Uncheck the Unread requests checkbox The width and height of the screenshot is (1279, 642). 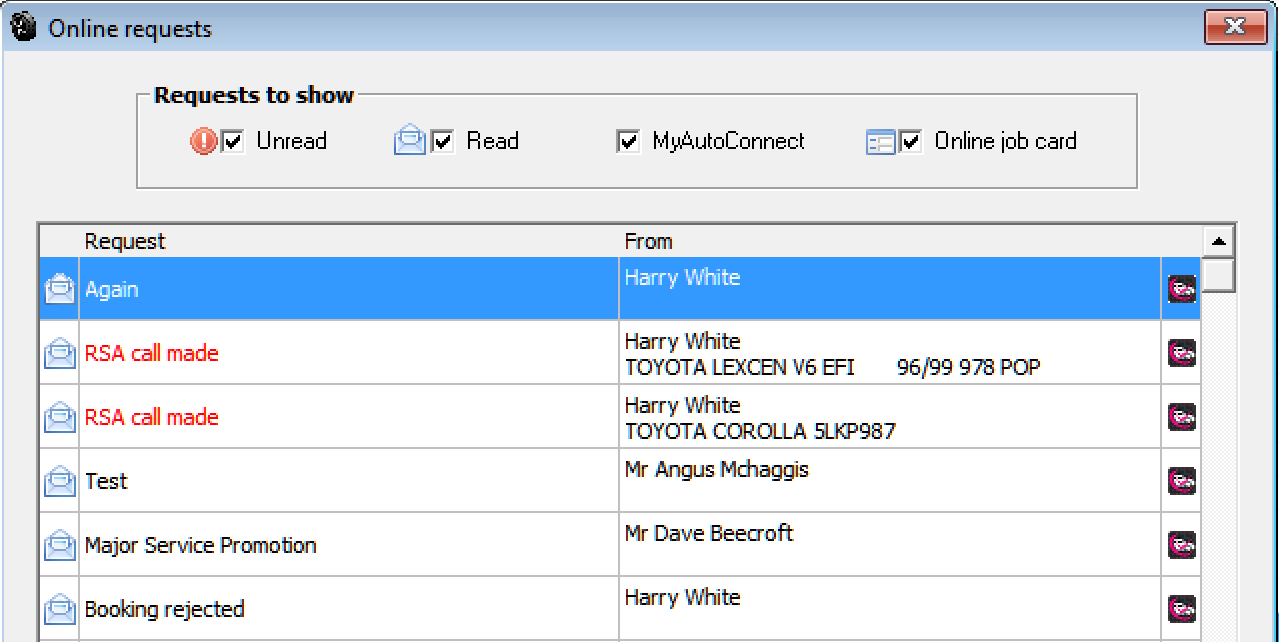(x=233, y=142)
